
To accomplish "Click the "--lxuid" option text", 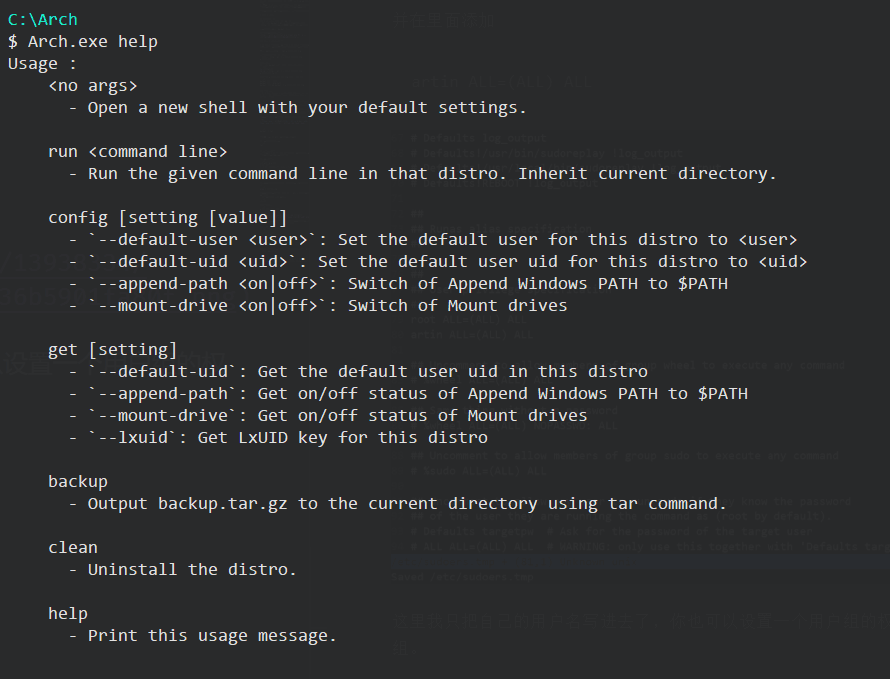I will tap(137, 437).
